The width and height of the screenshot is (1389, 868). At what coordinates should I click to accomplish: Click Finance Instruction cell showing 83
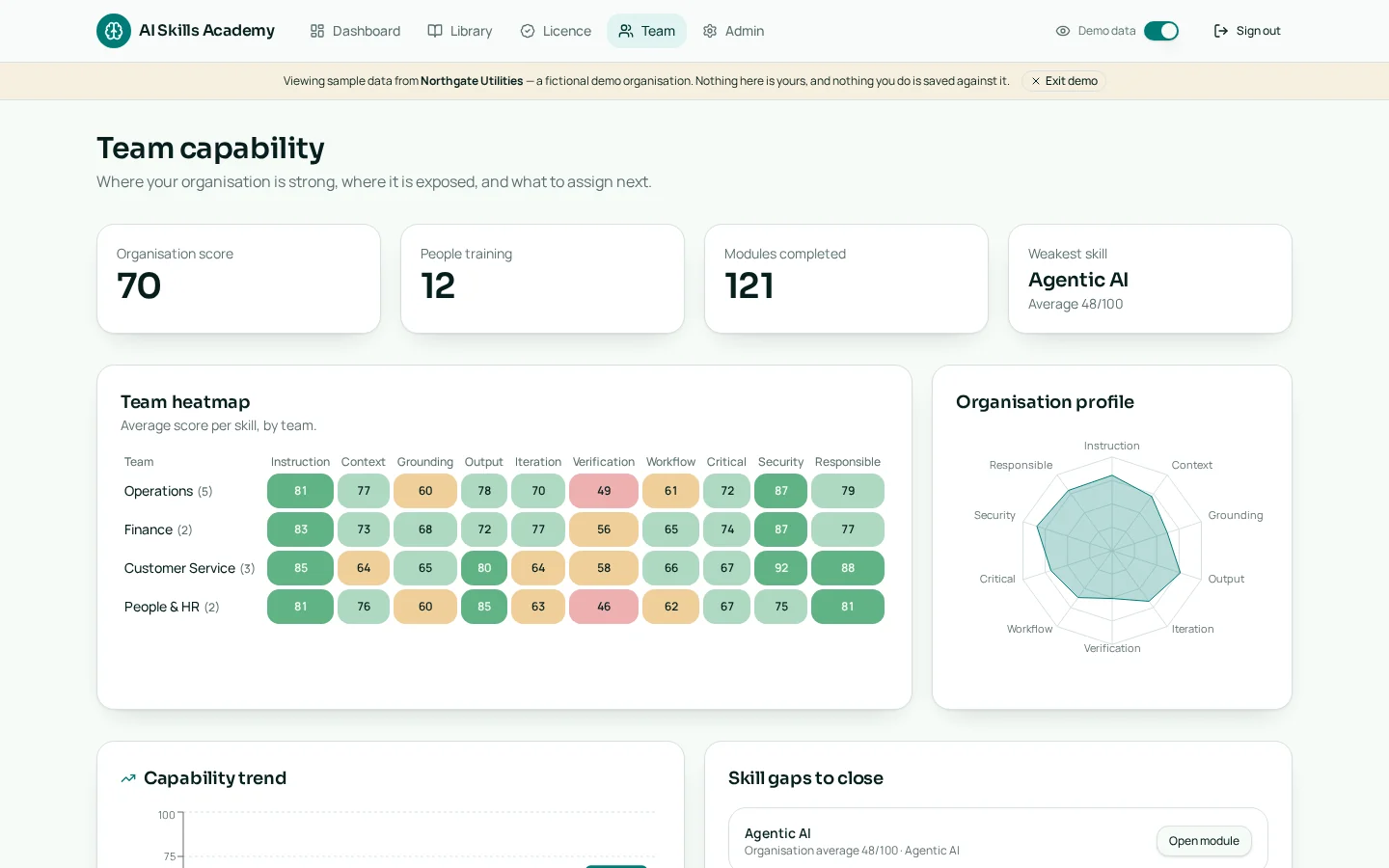pyautogui.click(x=301, y=529)
